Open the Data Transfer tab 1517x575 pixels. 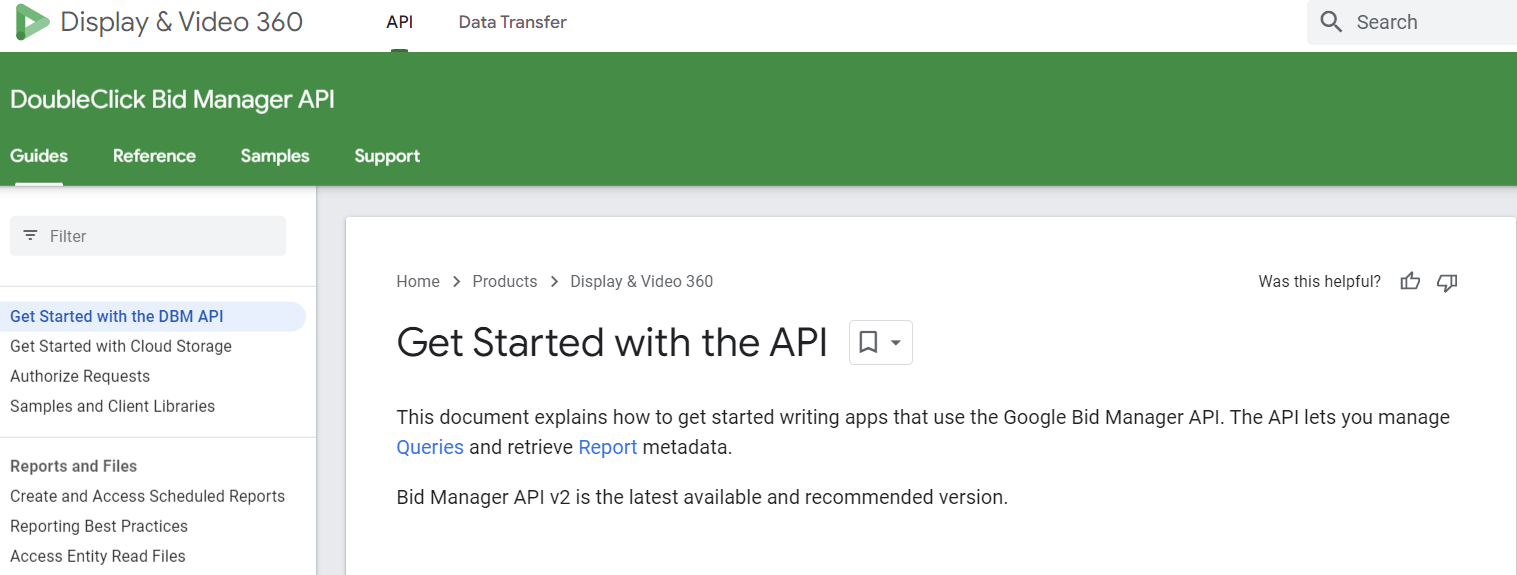[x=512, y=22]
